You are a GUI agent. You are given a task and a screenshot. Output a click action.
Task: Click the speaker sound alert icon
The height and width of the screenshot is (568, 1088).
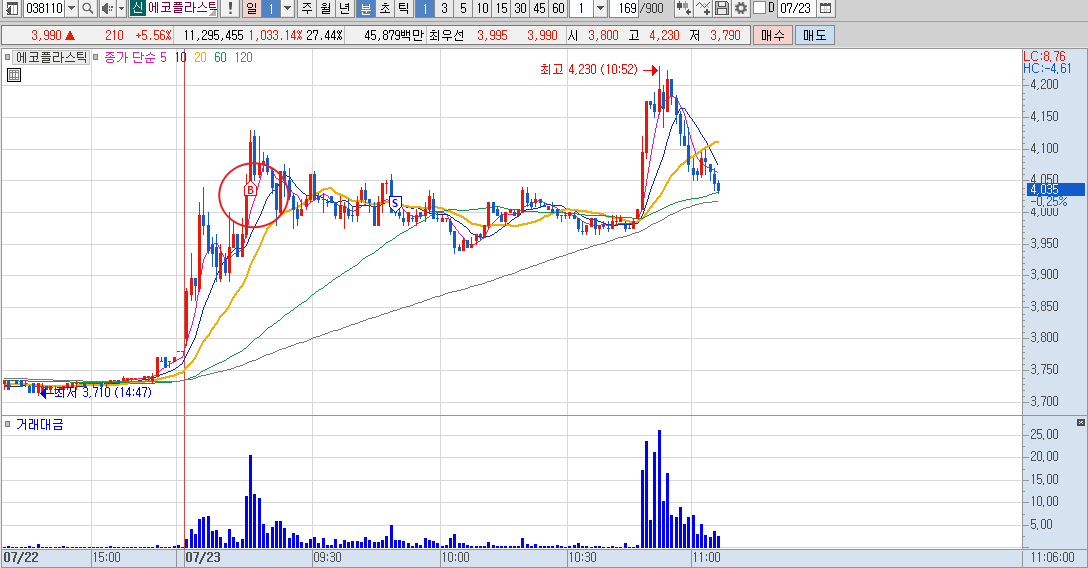coord(107,8)
